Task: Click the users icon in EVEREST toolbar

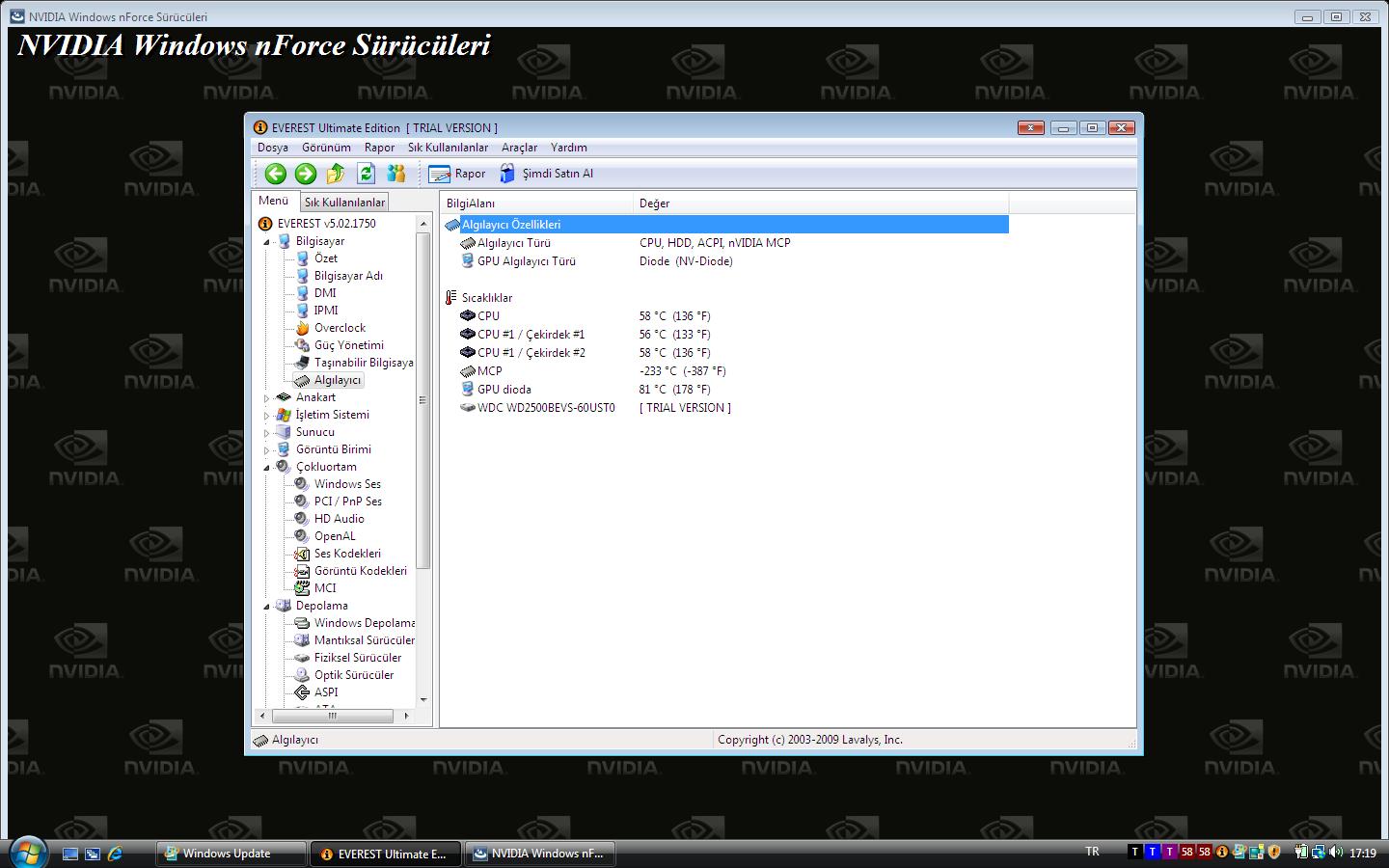Action: coord(395,174)
